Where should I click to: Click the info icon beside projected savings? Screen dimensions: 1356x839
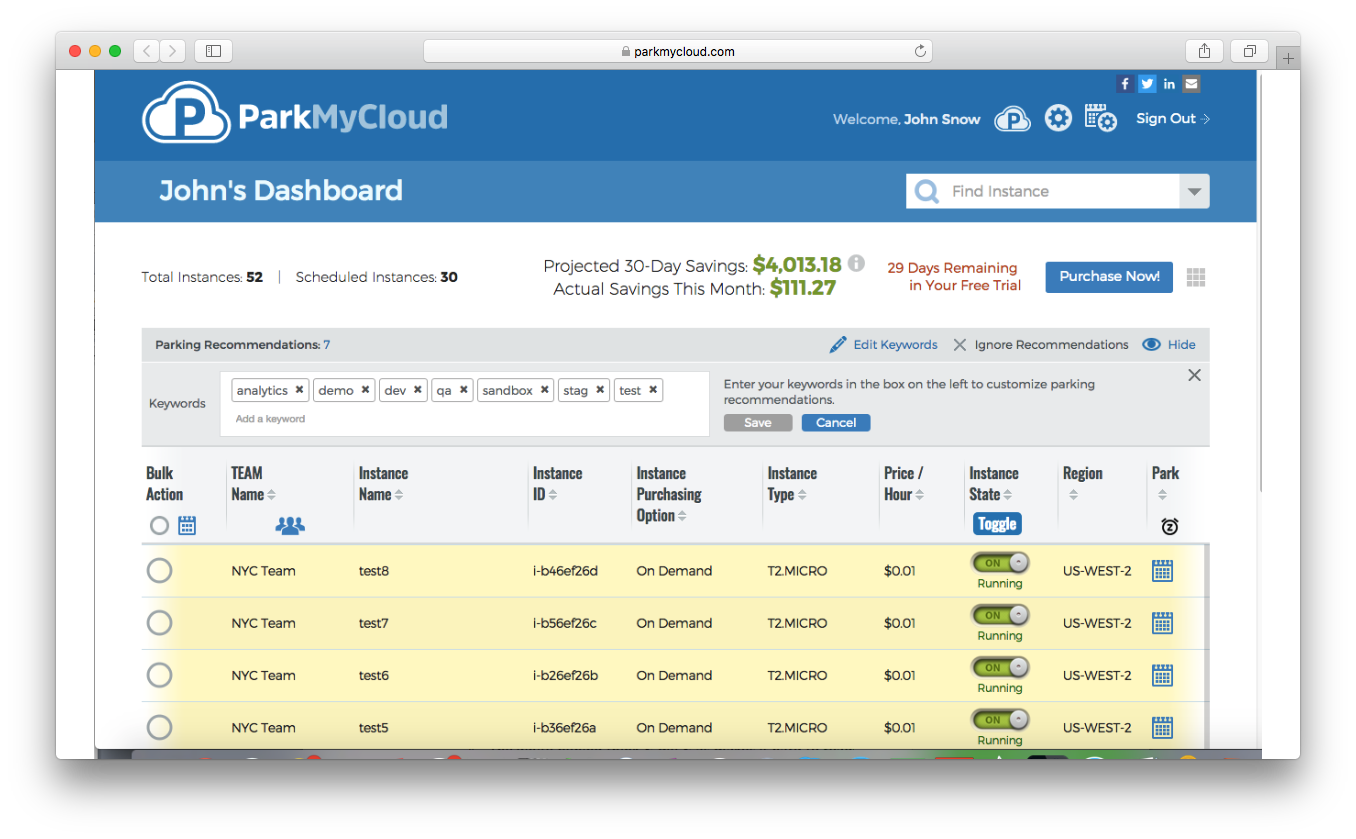pos(856,264)
